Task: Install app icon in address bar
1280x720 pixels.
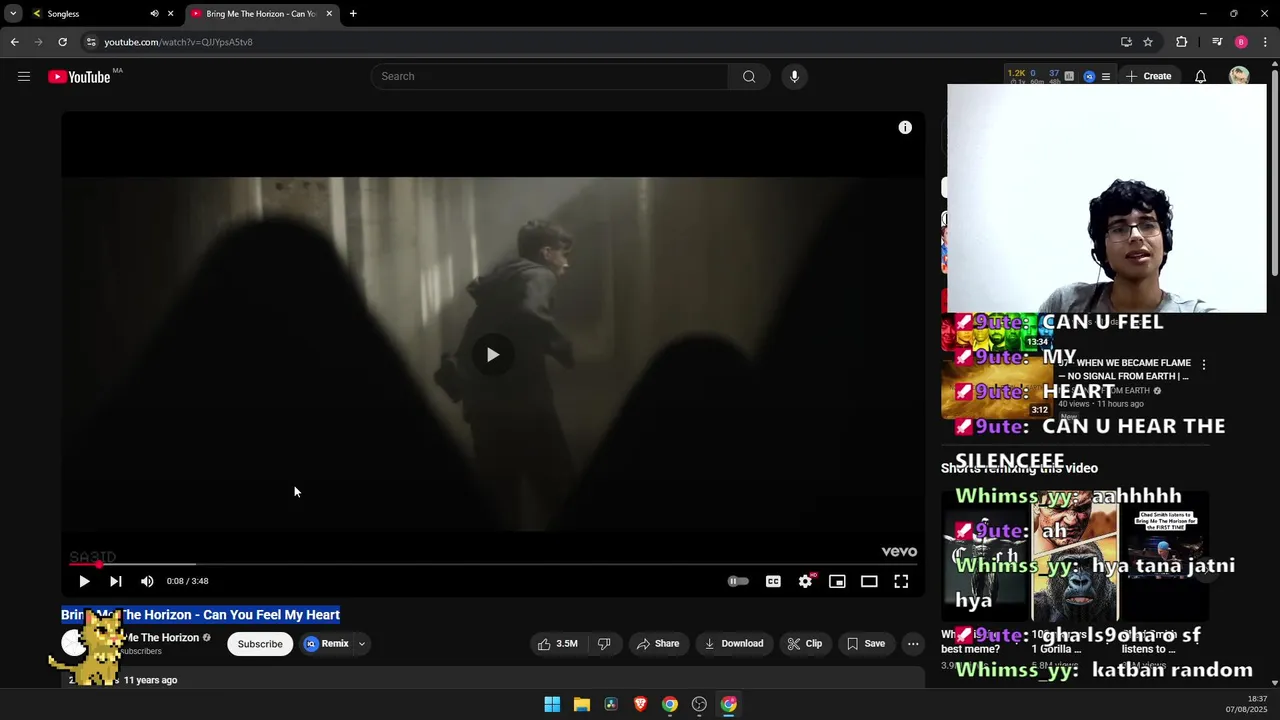Action: point(1126,42)
